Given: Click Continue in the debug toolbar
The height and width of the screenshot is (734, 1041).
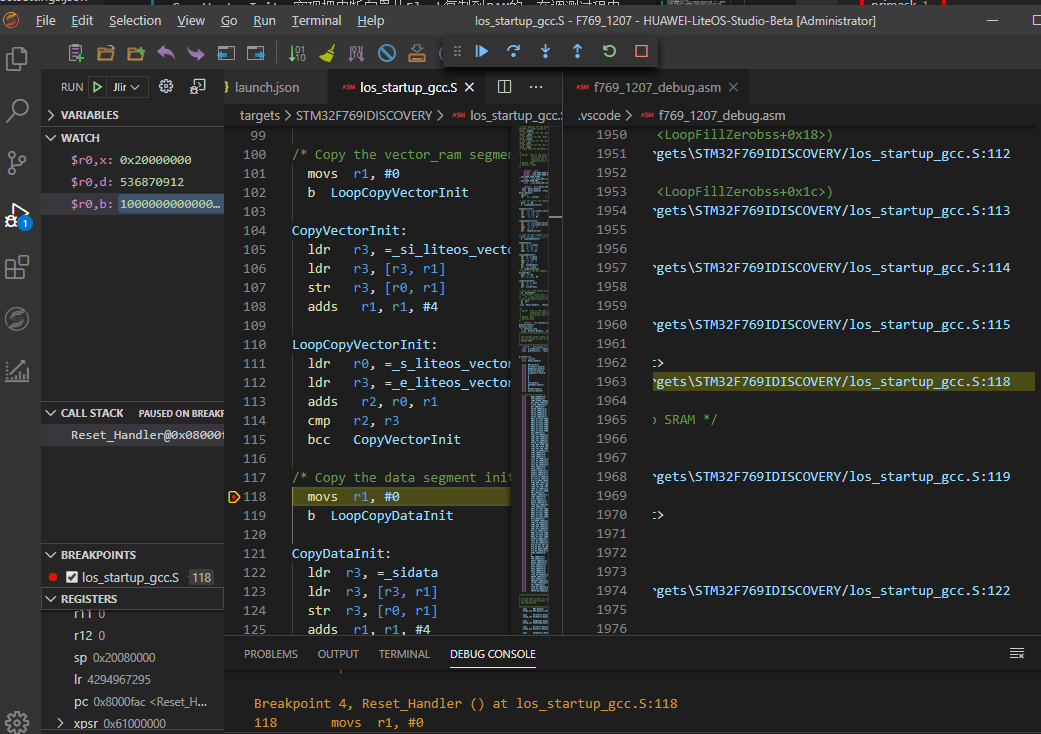Looking at the screenshot, I should pos(482,51).
